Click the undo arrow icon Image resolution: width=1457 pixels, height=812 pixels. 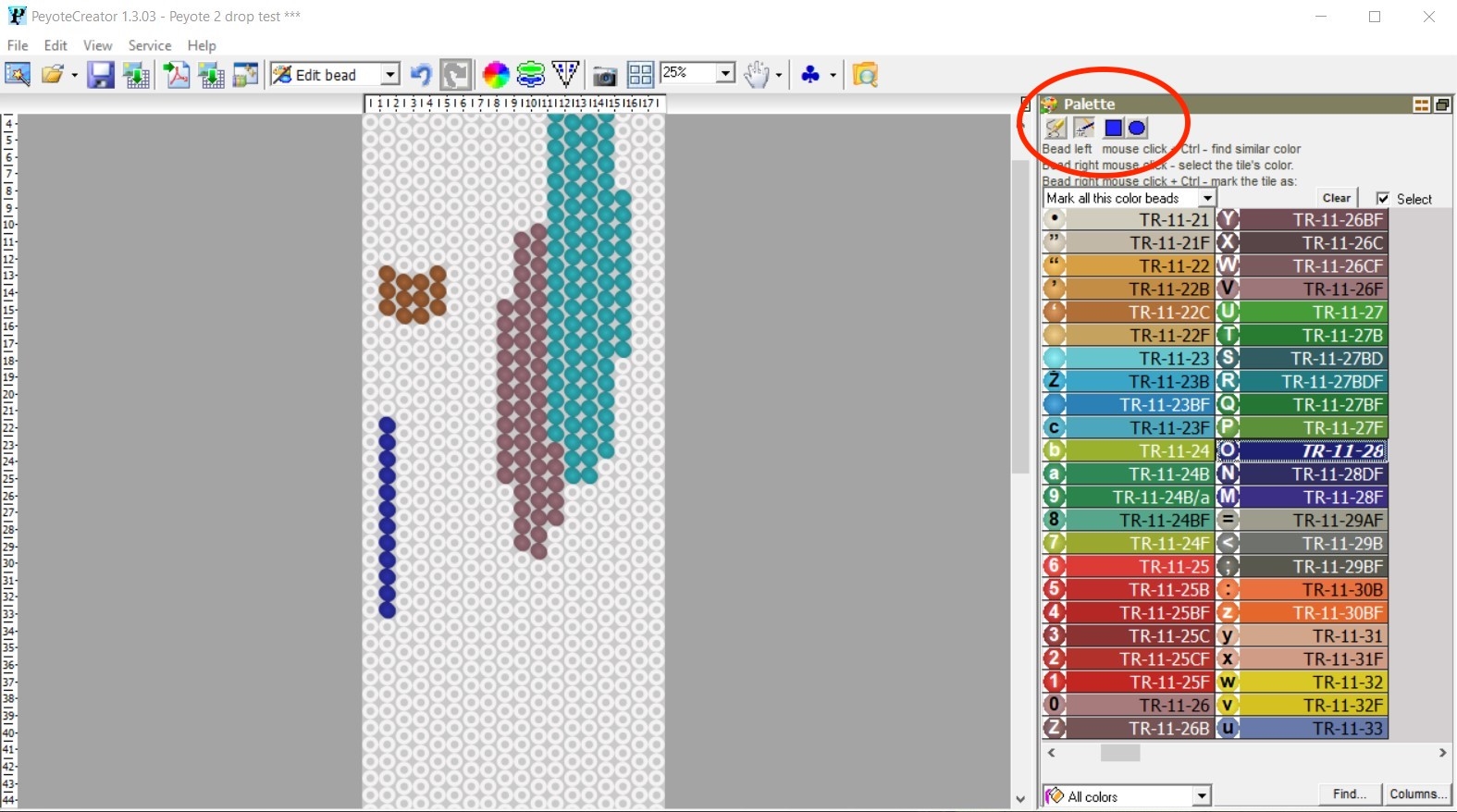pyautogui.click(x=421, y=75)
